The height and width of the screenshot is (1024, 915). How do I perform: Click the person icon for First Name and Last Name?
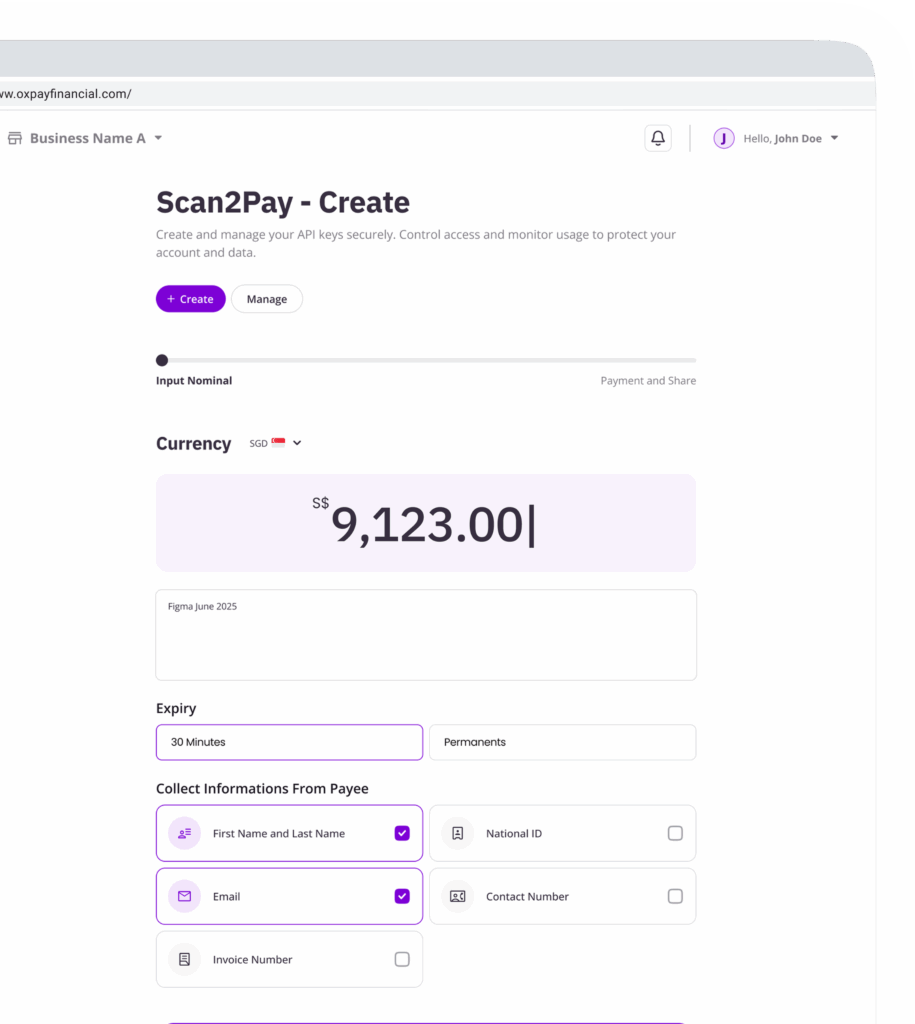tap(184, 833)
